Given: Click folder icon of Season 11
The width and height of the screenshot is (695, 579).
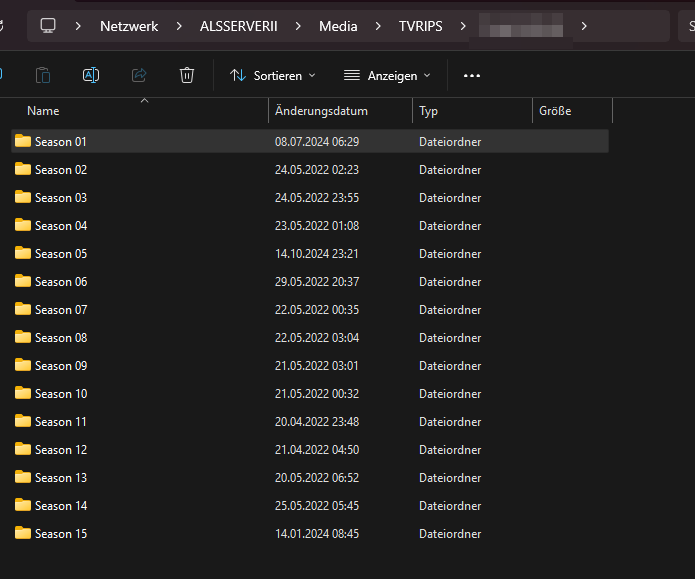Looking at the screenshot, I should (23, 421).
